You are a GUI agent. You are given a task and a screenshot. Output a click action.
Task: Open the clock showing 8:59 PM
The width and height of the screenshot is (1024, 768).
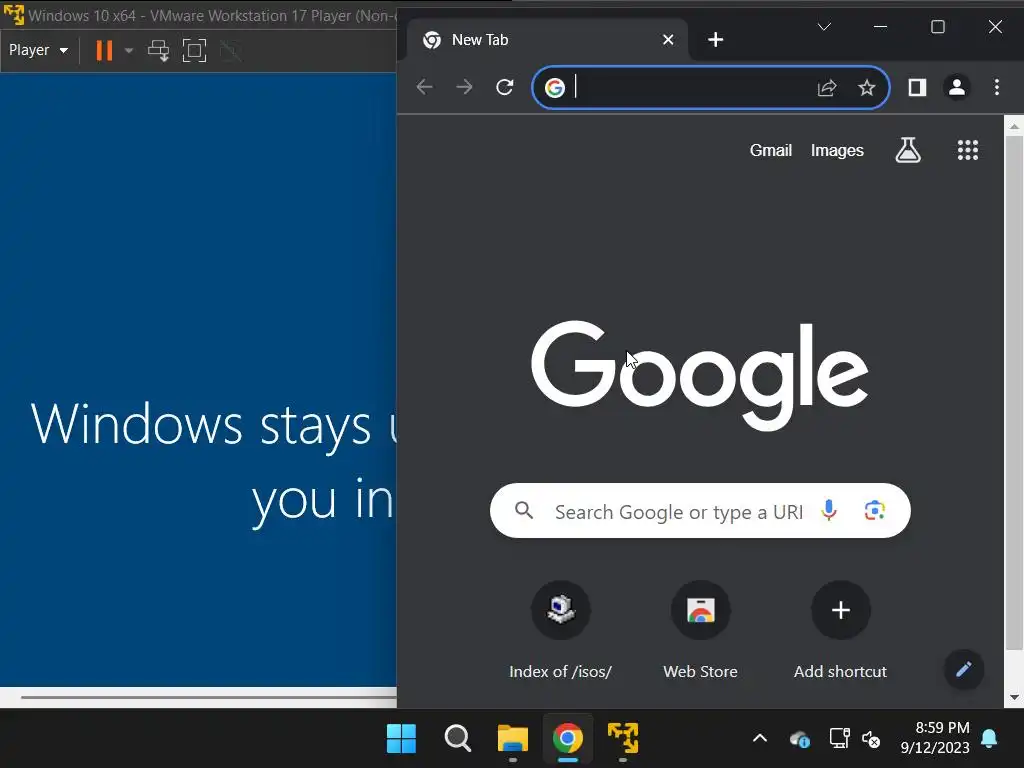pos(935,737)
